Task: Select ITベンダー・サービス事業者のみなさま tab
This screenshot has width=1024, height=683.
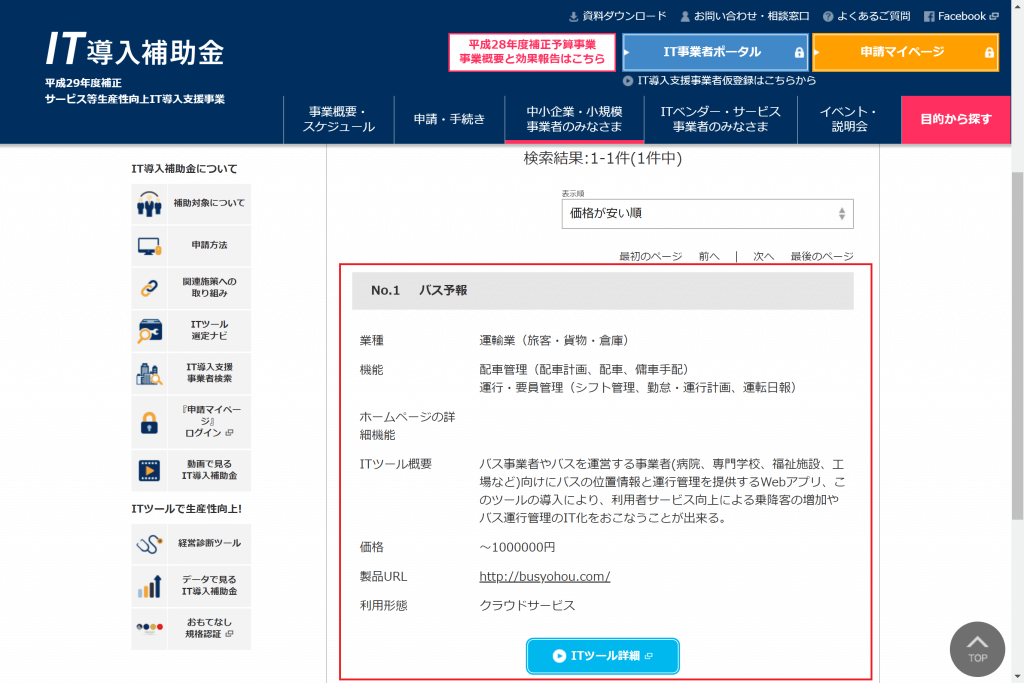Action: pyautogui.click(x=720, y=120)
